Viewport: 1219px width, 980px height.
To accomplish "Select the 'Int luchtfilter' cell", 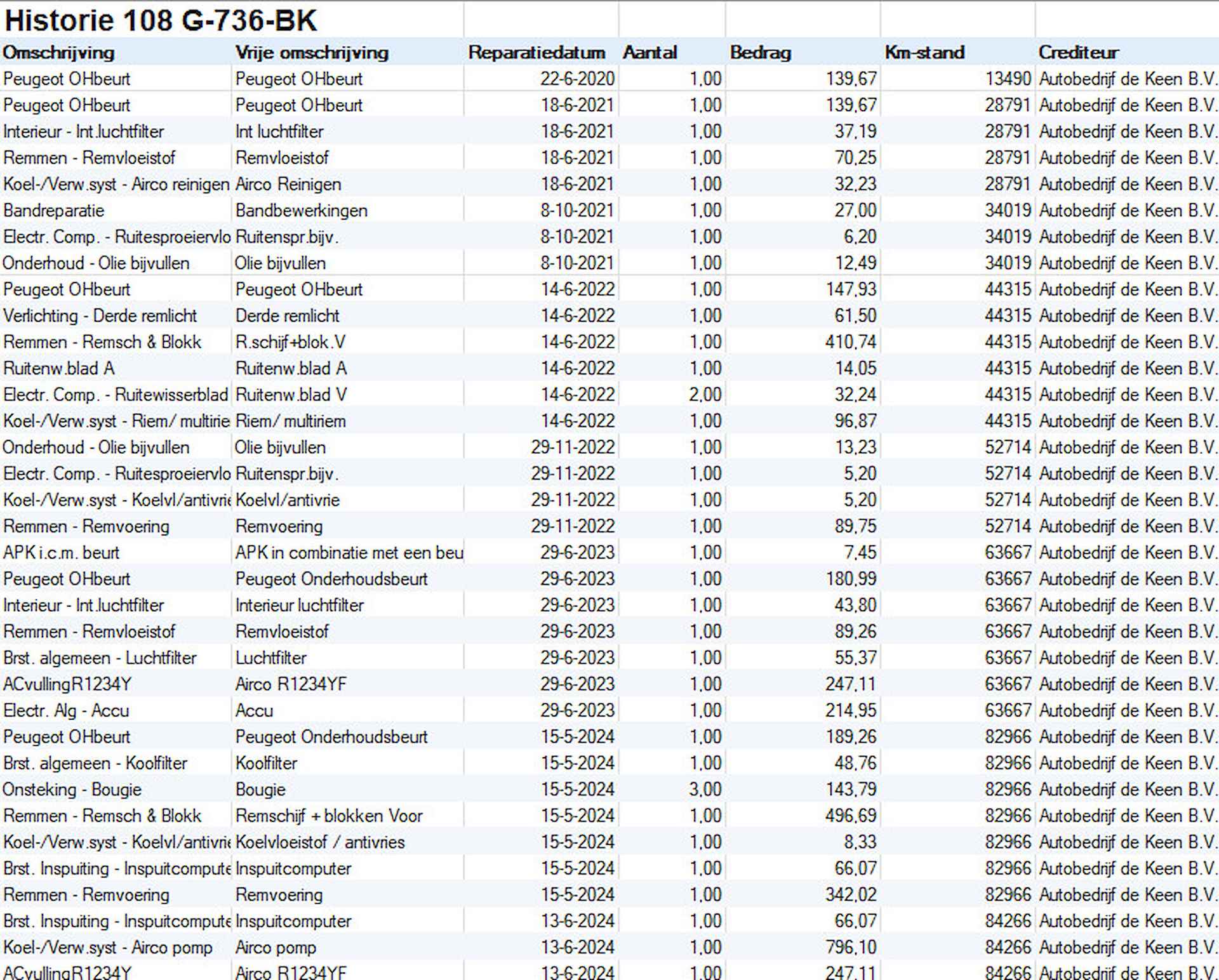I will click(x=279, y=131).
